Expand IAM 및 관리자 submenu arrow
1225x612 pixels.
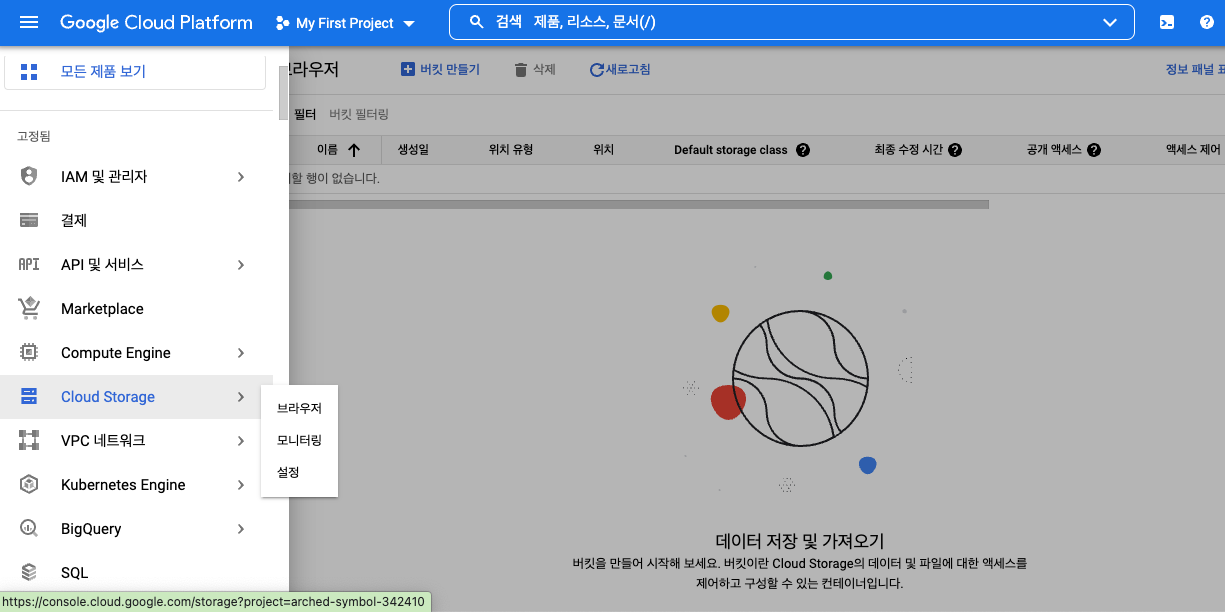click(x=241, y=176)
